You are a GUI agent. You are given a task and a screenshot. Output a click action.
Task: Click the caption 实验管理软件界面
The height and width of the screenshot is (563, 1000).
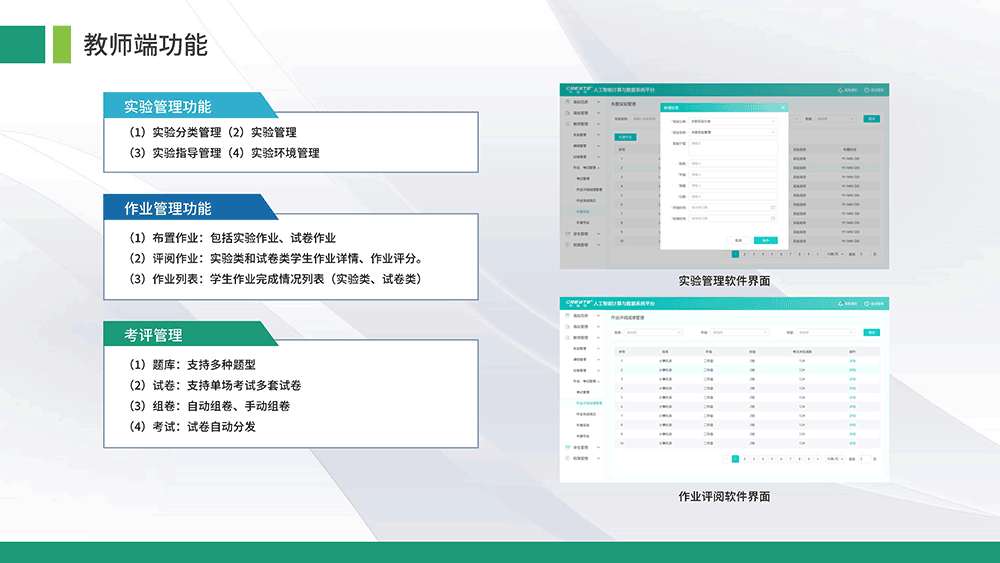pos(724,281)
